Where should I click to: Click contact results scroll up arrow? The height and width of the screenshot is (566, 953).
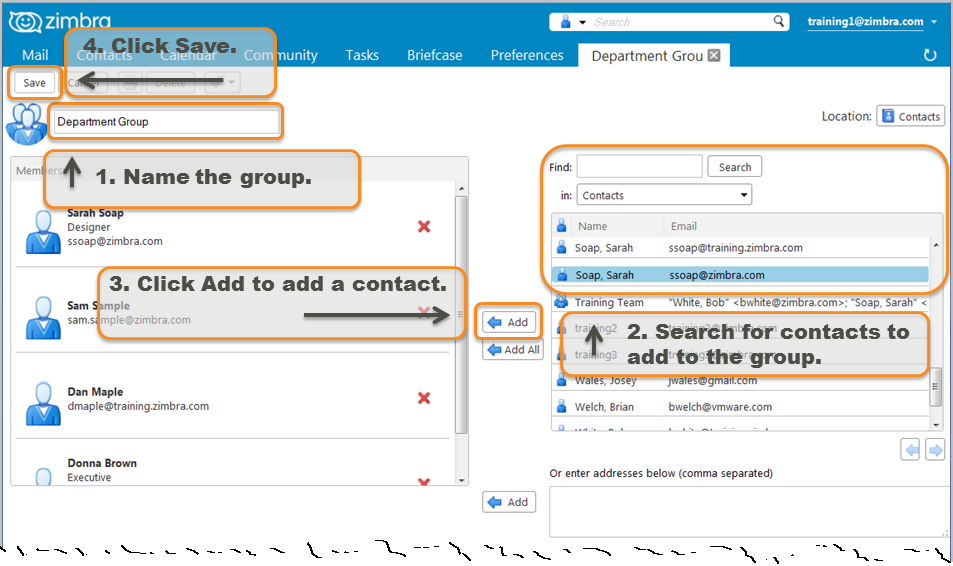(936, 245)
